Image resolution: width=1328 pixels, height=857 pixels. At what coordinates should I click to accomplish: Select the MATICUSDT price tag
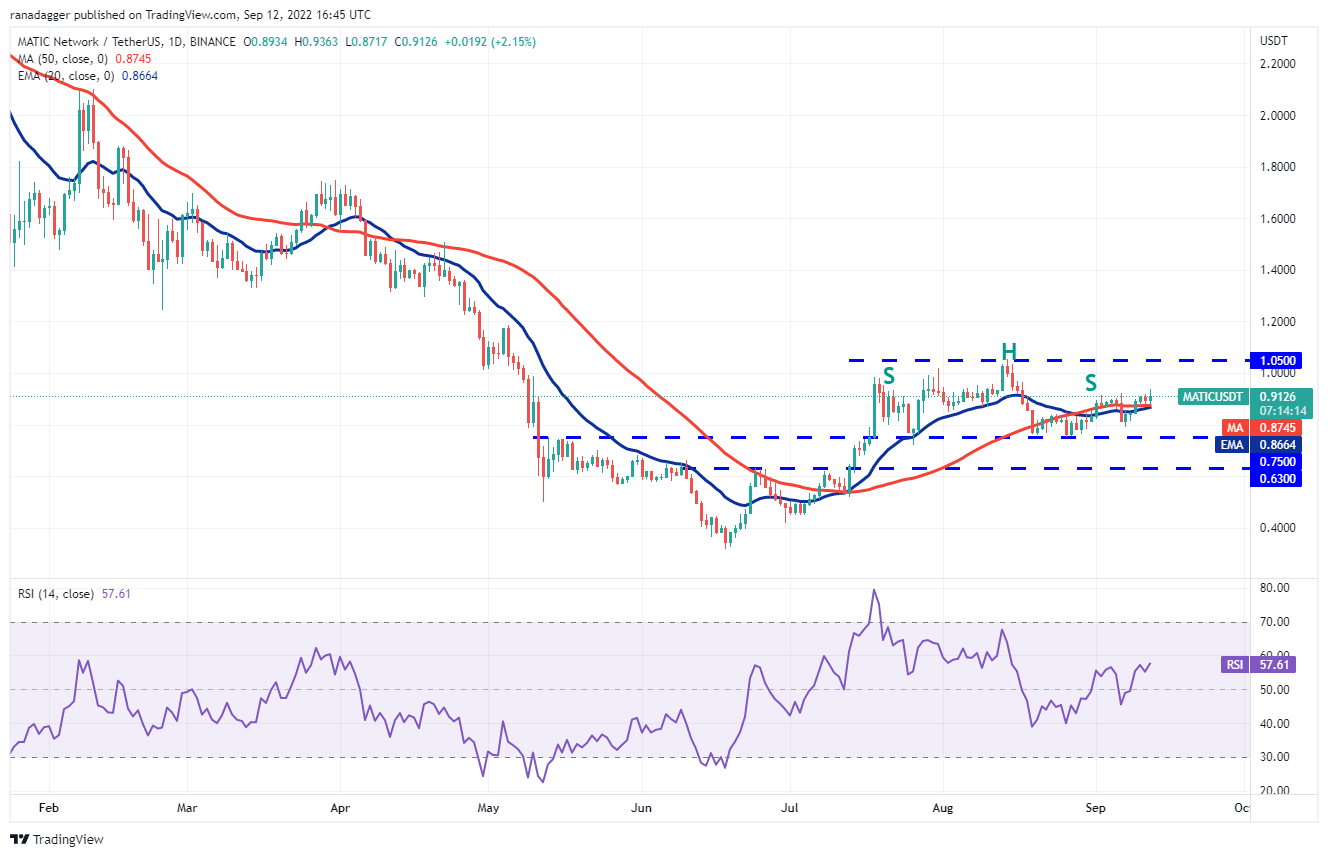[x=1213, y=397]
